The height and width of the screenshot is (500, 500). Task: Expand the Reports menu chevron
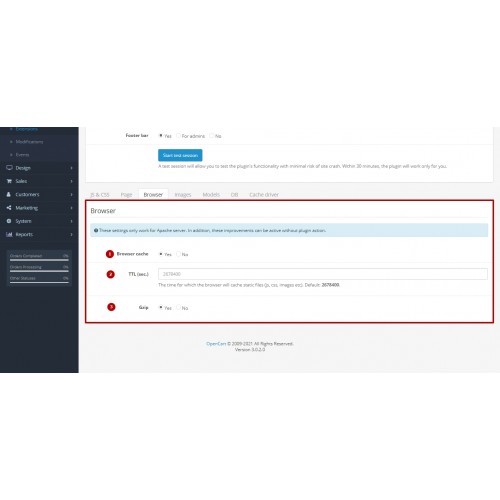[71, 235]
